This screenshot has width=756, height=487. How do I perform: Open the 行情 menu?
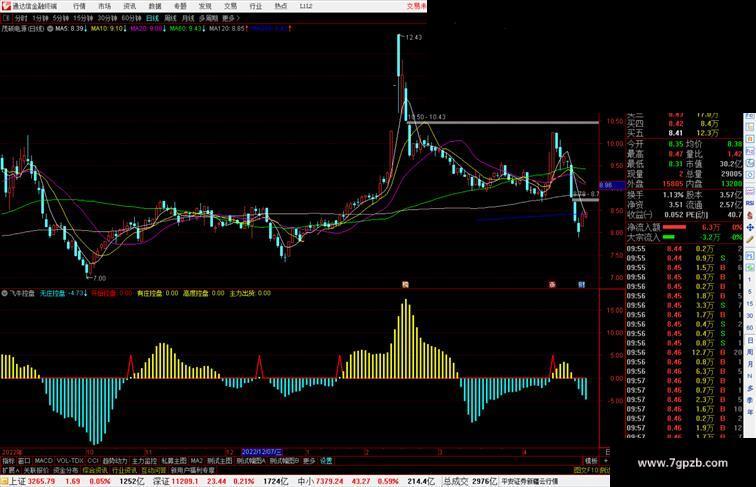pyautogui.click(x=79, y=6)
